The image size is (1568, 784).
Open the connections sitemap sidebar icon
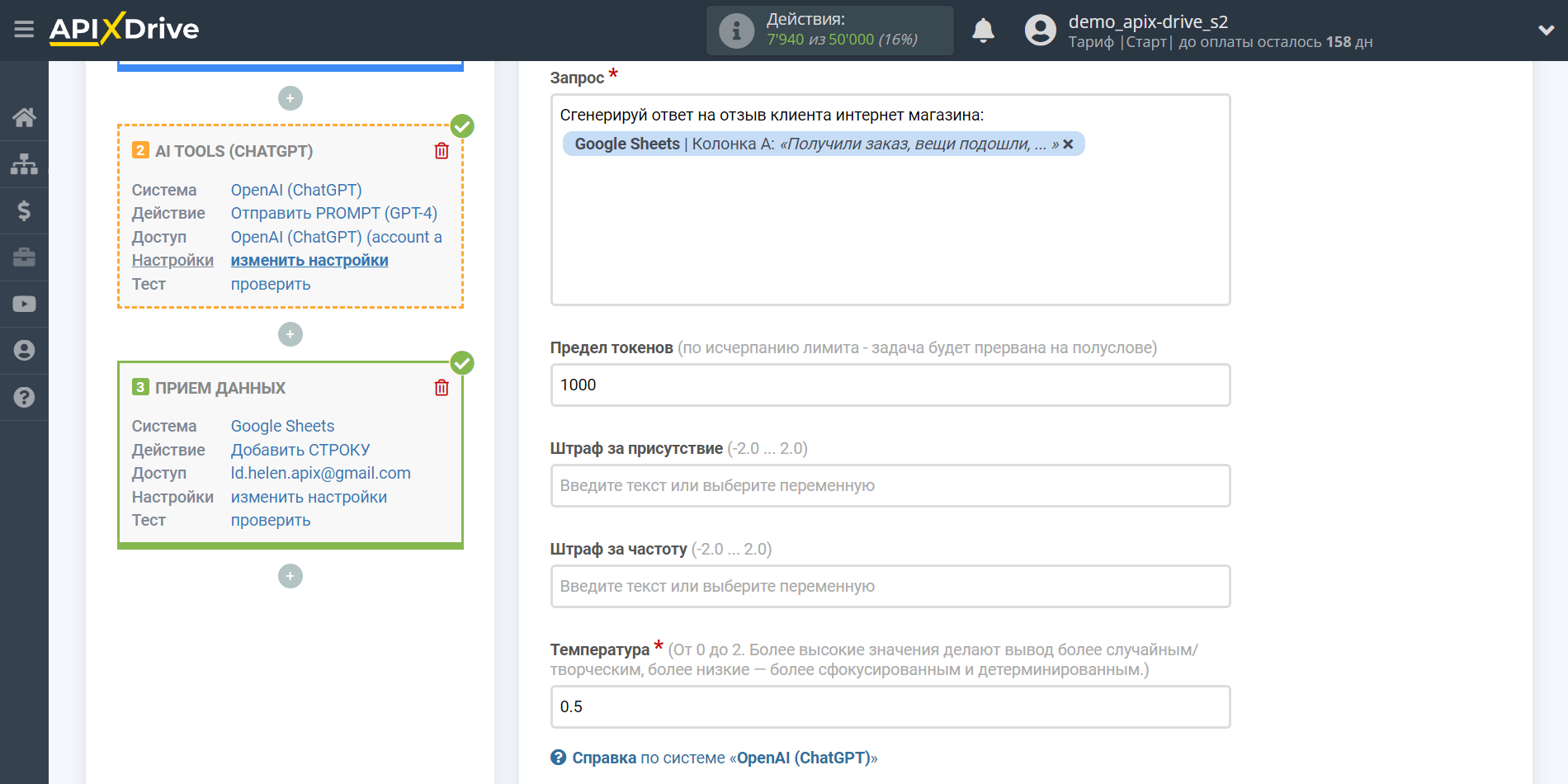pos(24,164)
